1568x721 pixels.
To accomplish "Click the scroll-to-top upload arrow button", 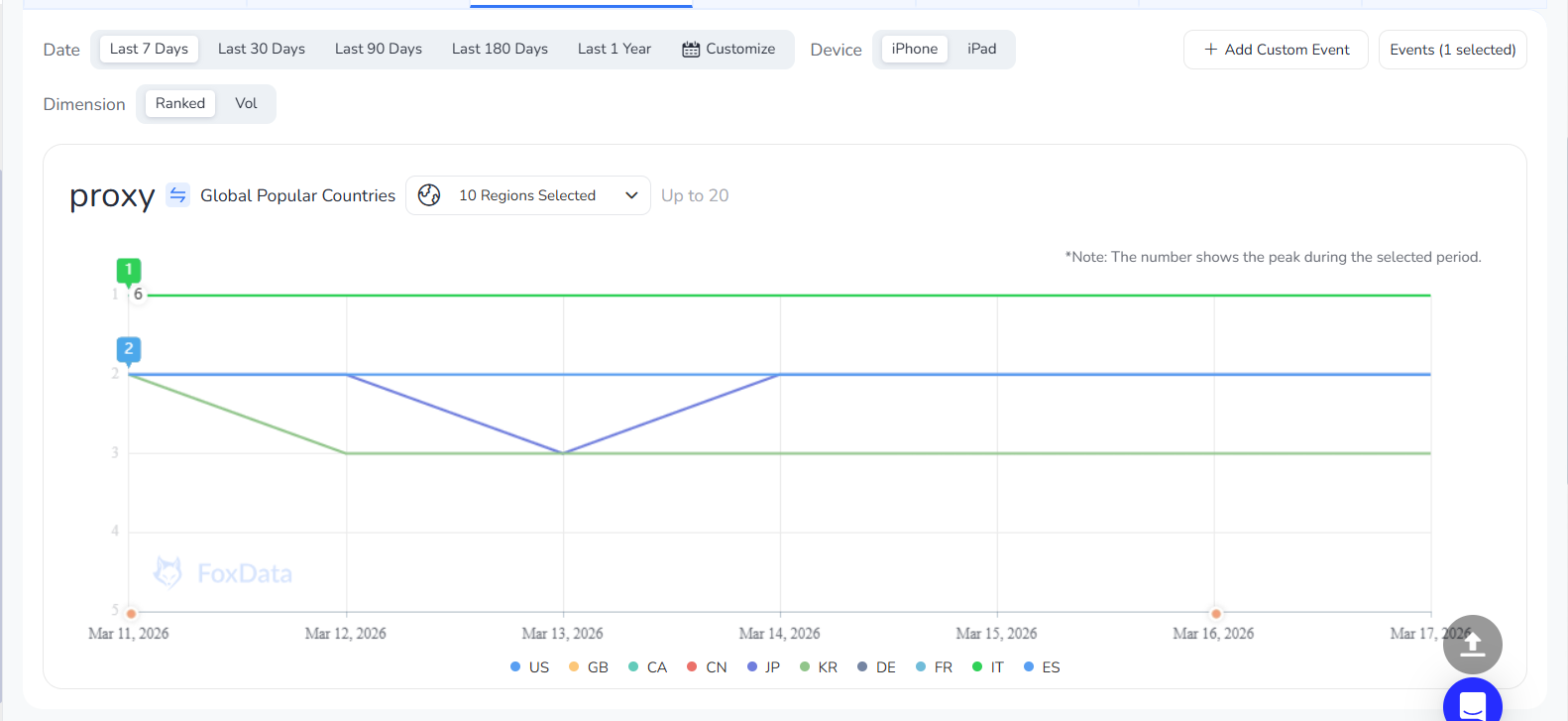I will coord(1472,645).
